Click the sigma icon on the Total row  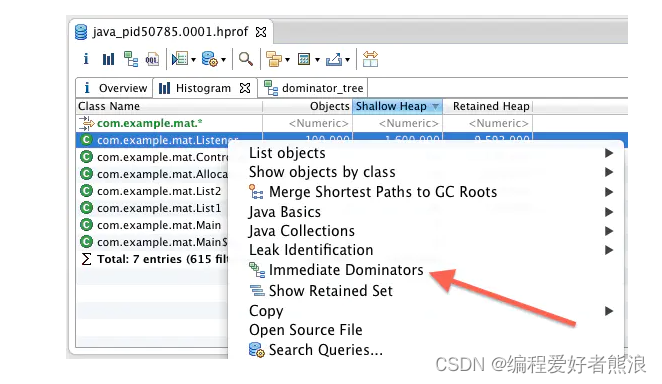click(x=86, y=259)
